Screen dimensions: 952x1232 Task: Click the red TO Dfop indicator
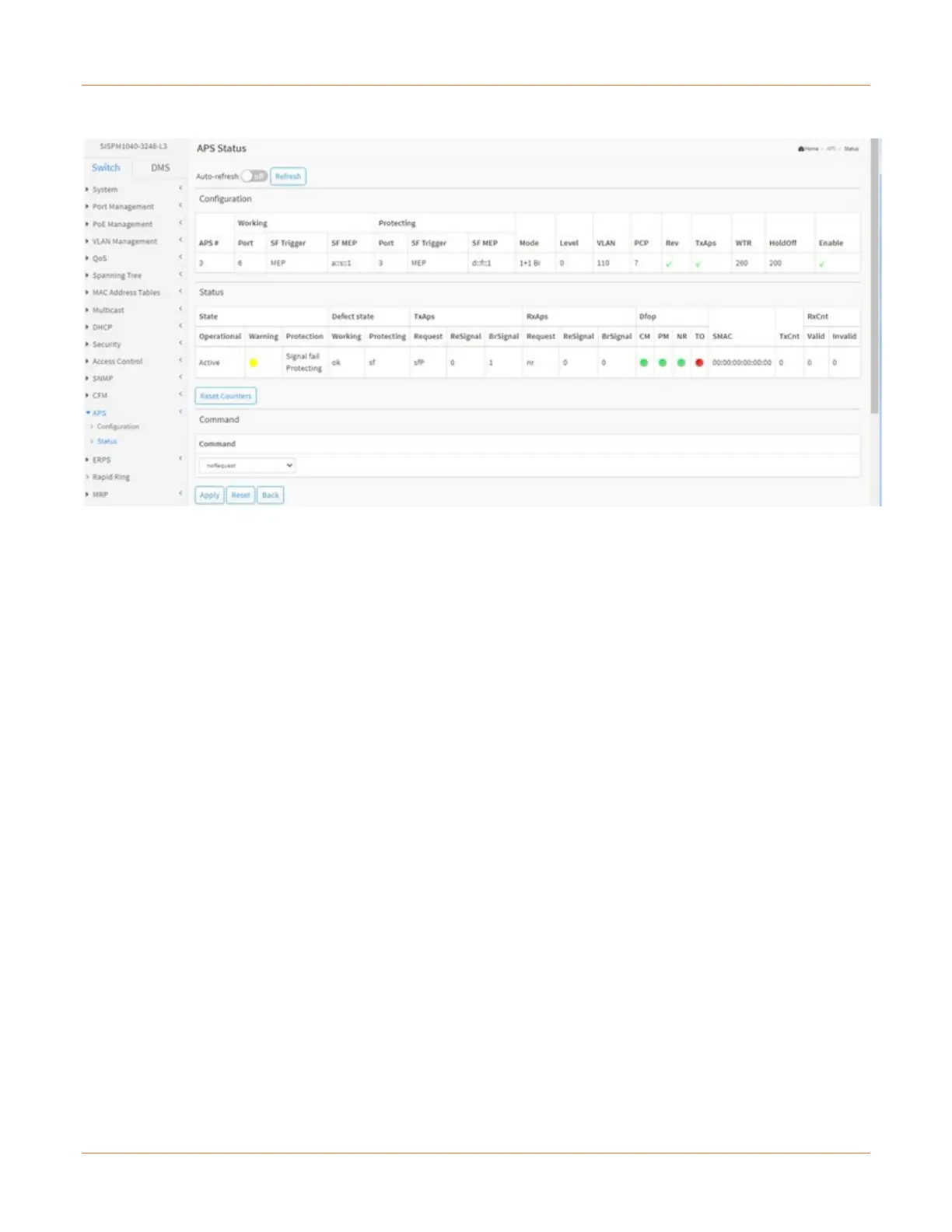point(699,362)
